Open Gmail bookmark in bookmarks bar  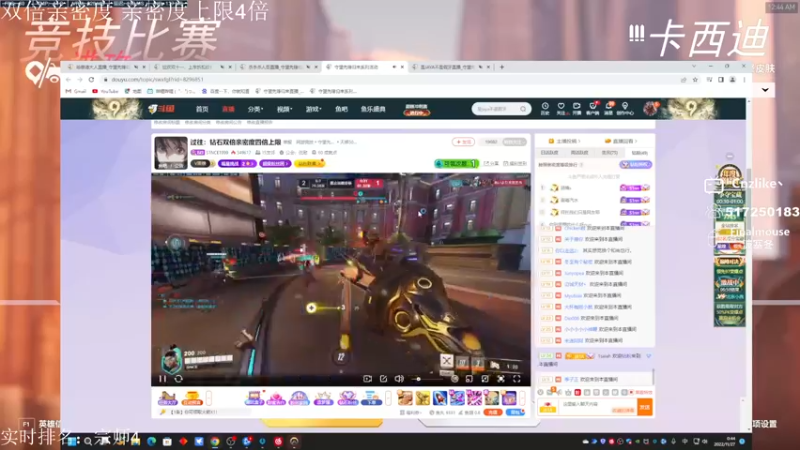(76, 91)
